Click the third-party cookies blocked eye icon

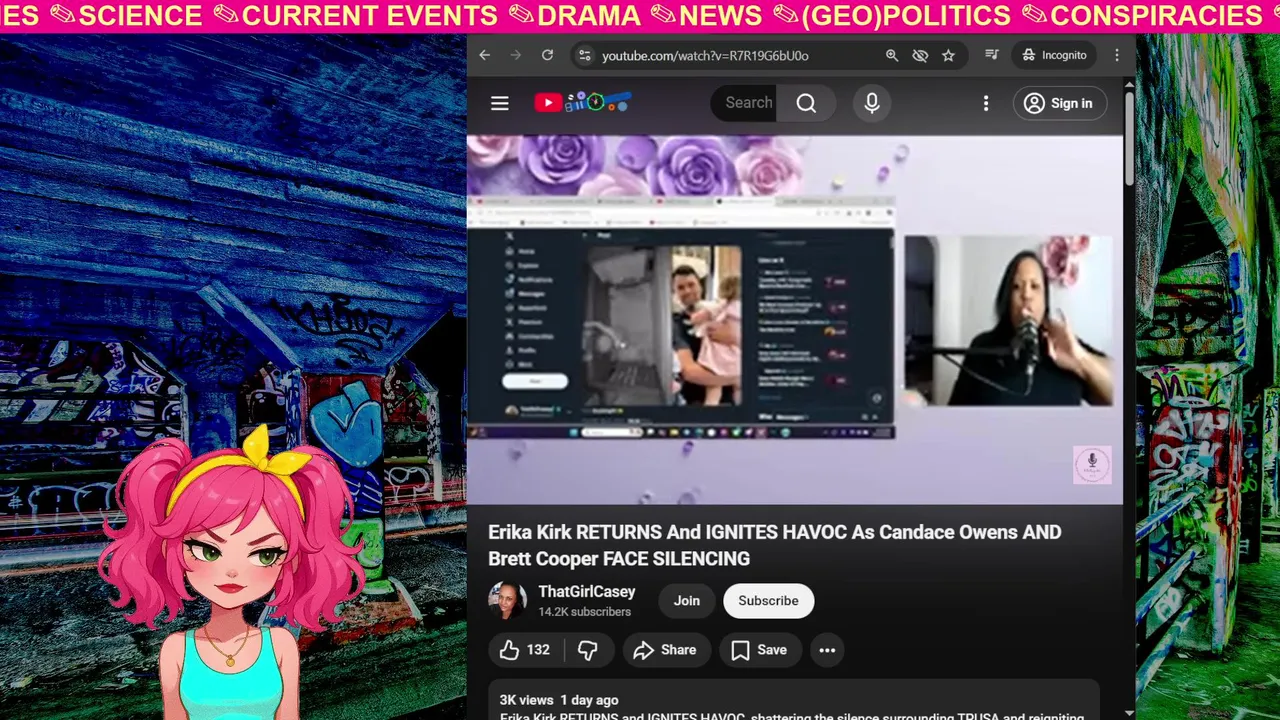920,55
